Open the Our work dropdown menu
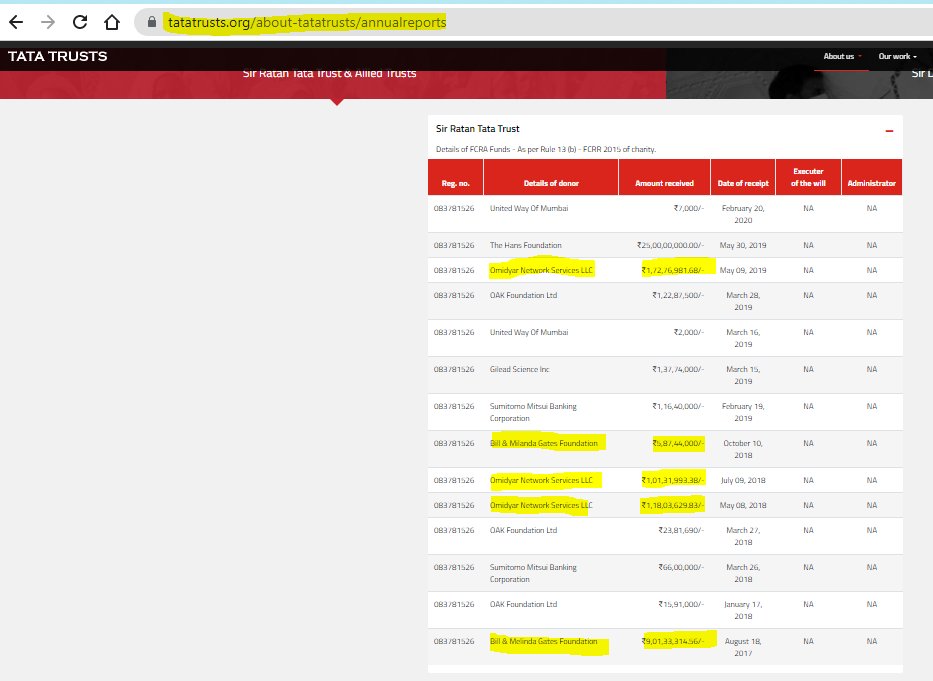This screenshot has width=933, height=681. (897, 56)
